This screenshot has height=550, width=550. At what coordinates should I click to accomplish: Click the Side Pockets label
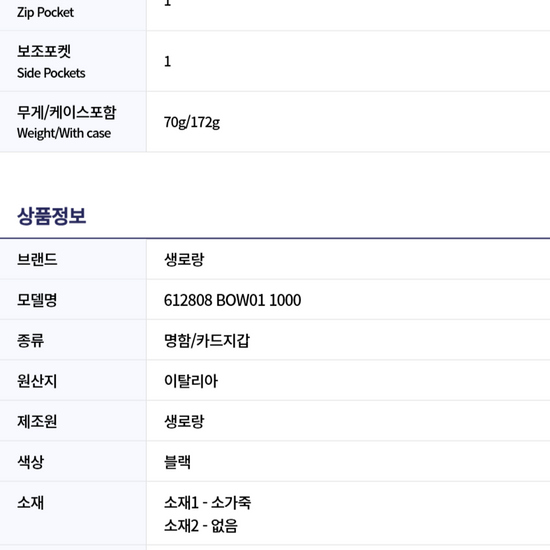click(x=51, y=73)
